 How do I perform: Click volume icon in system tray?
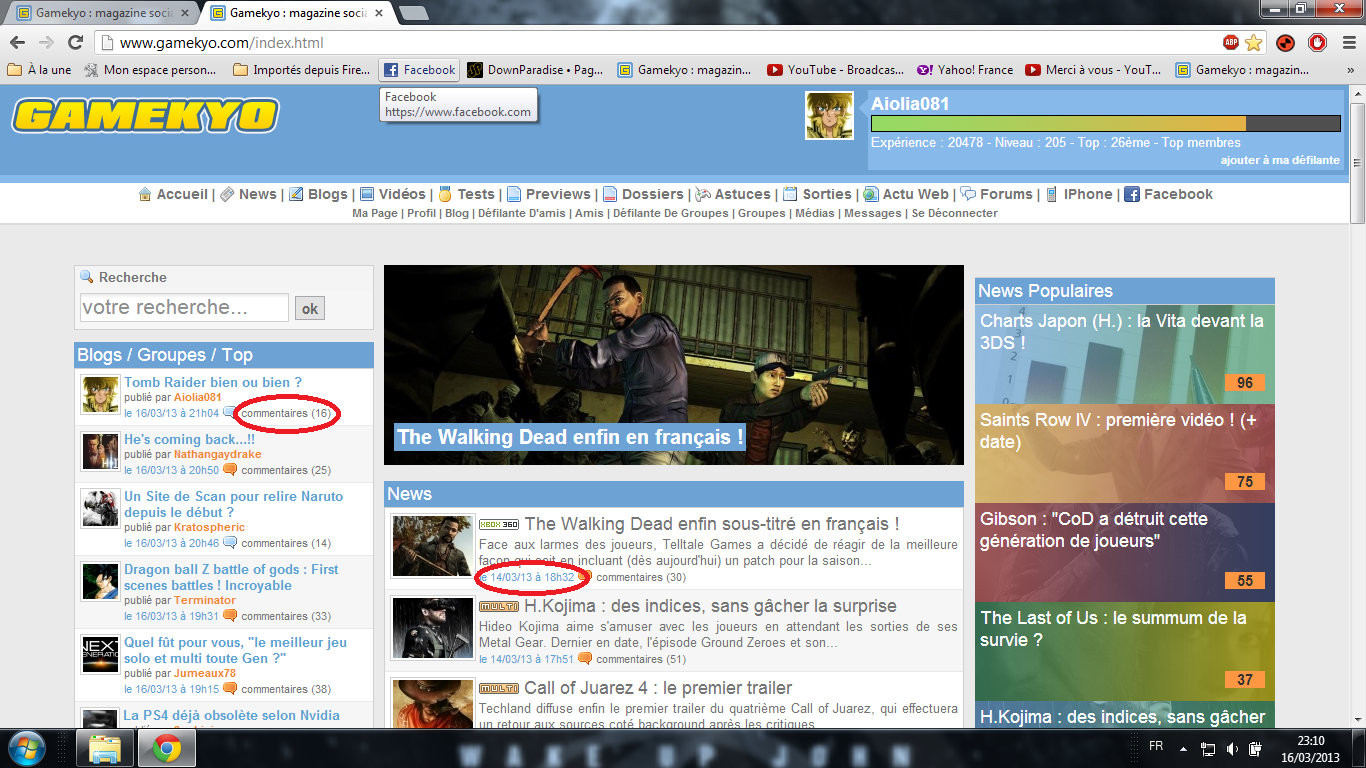pyautogui.click(x=1232, y=749)
